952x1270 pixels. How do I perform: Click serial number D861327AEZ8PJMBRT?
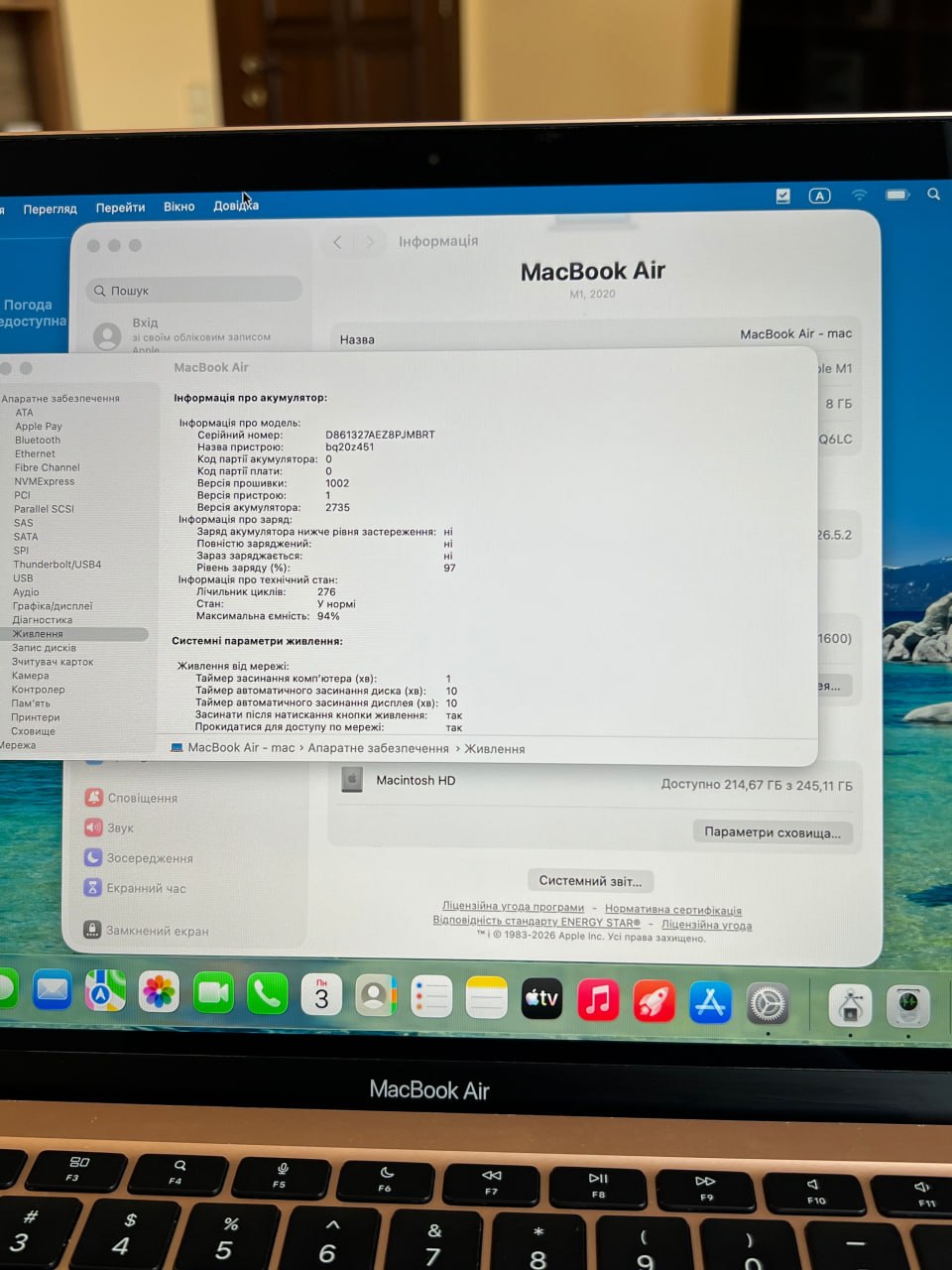[x=380, y=435]
